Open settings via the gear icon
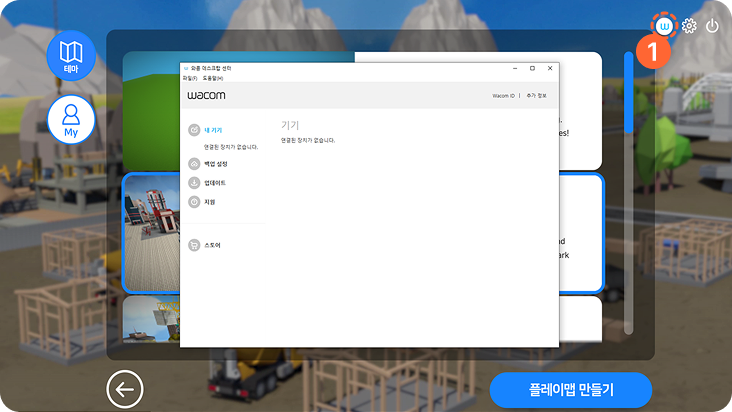The height and width of the screenshot is (412, 732). click(x=689, y=26)
